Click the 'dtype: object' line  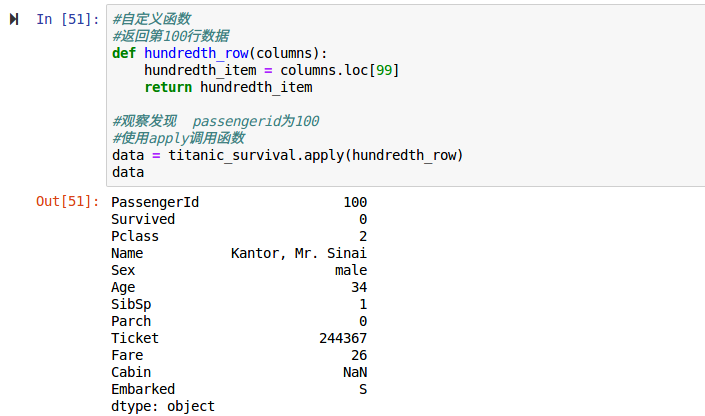(x=163, y=407)
